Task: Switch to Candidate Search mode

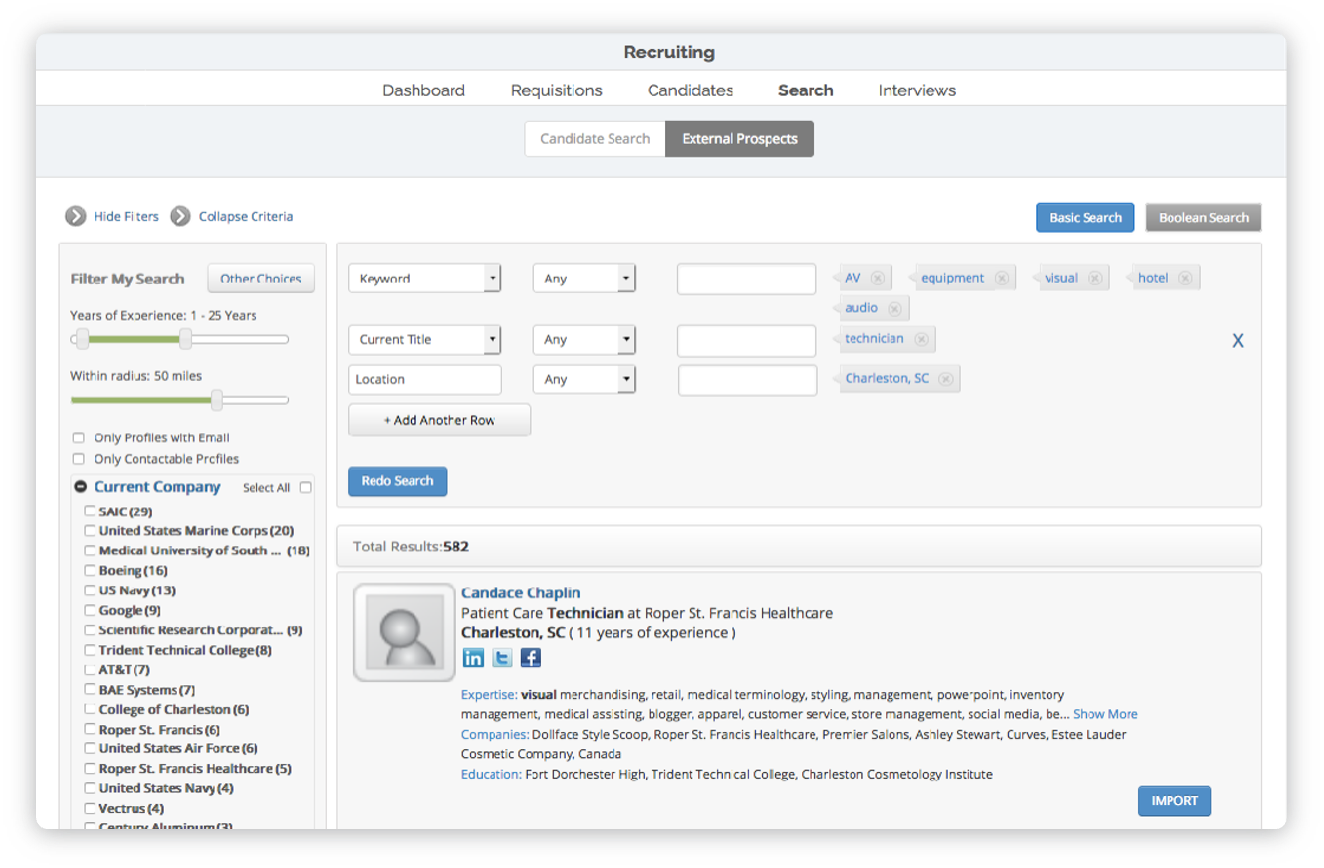Action: pyautogui.click(x=595, y=138)
